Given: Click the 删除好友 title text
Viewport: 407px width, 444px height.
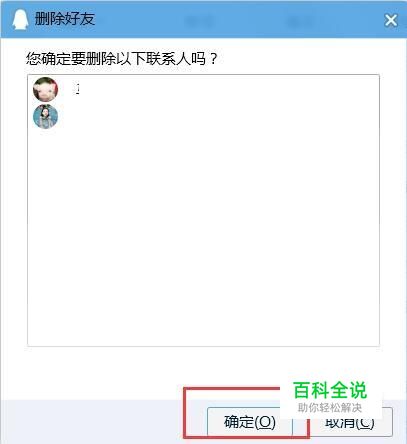Looking at the screenshot, I should (65, 19).
